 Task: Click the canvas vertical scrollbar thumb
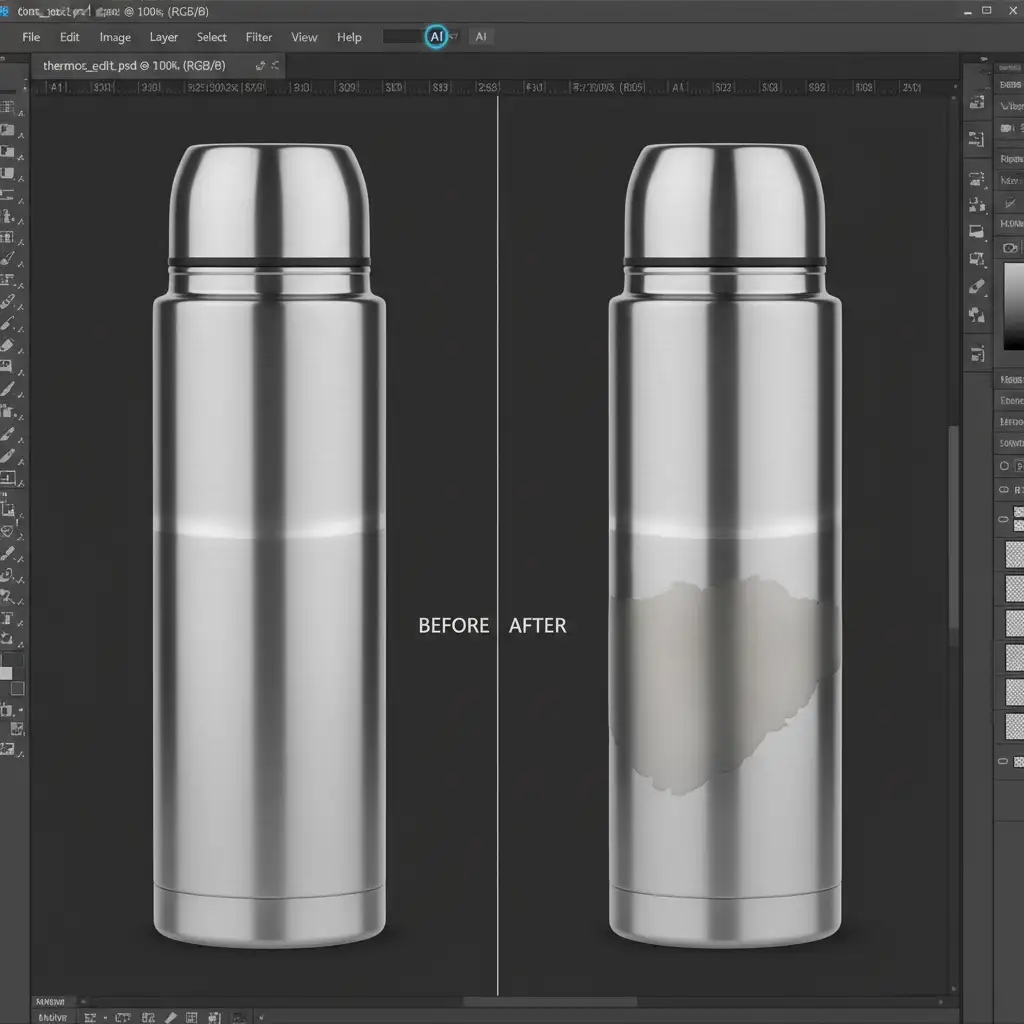point(953,525)
